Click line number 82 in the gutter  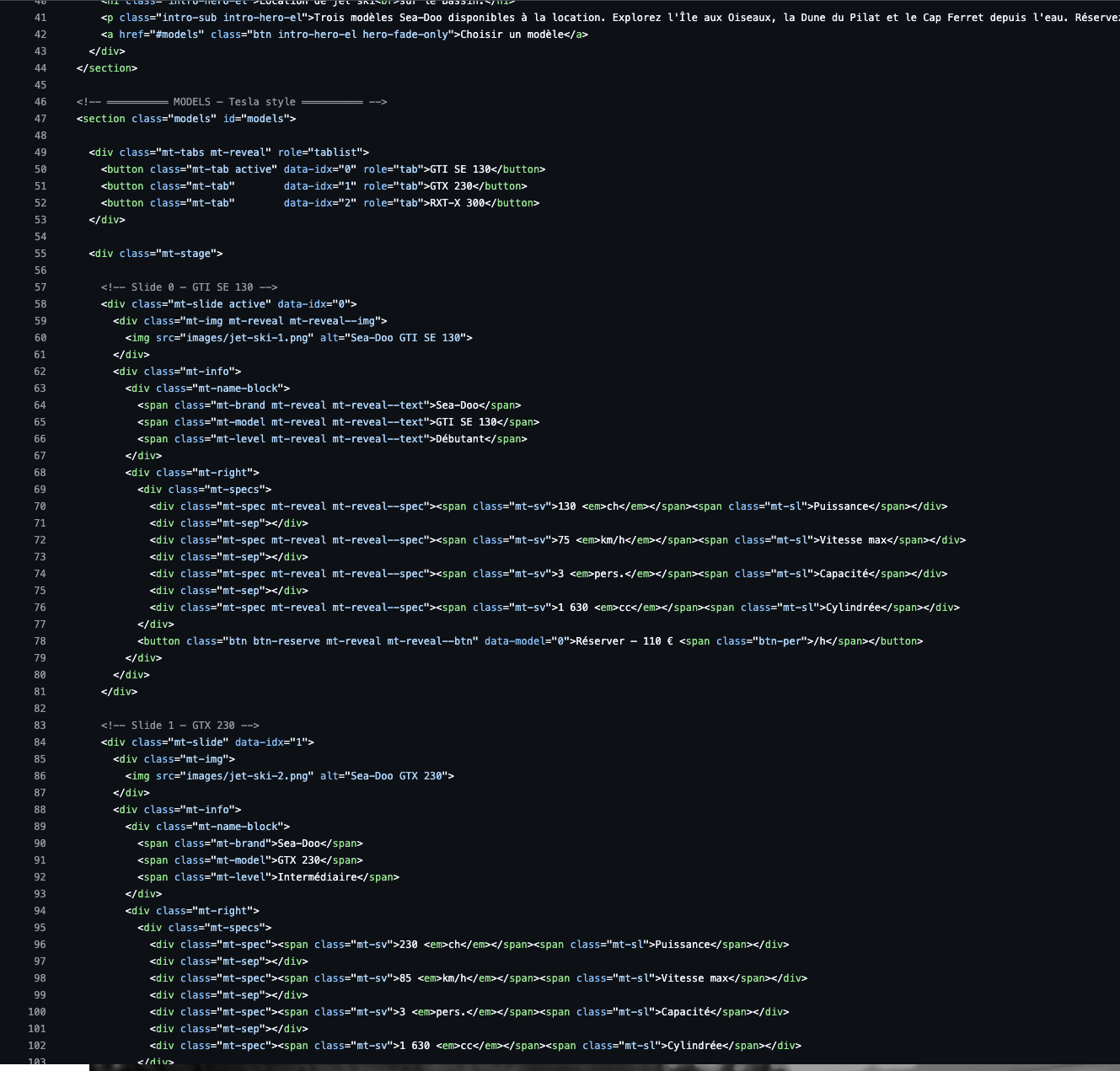pyautogui.click(x=40, y=709)
